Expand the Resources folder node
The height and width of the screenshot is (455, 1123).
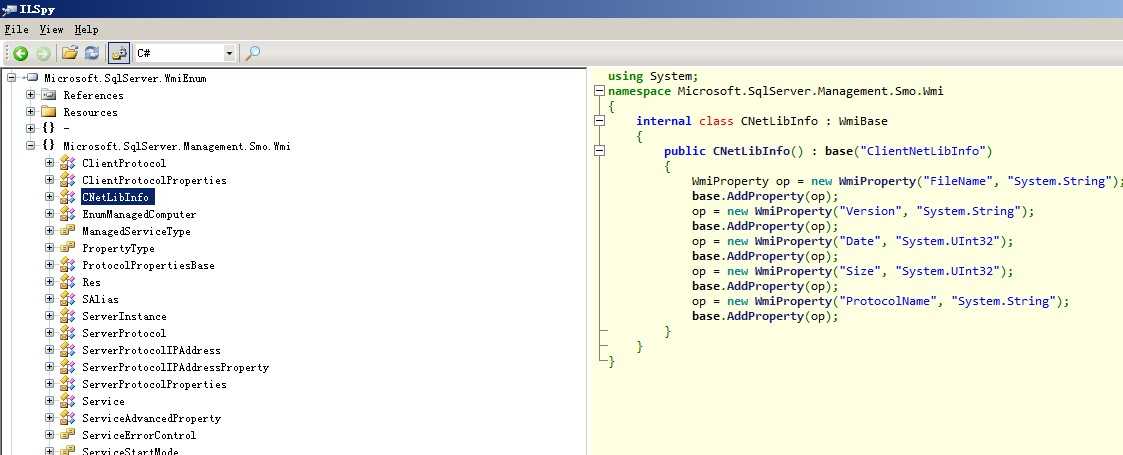tap(30, 112)
